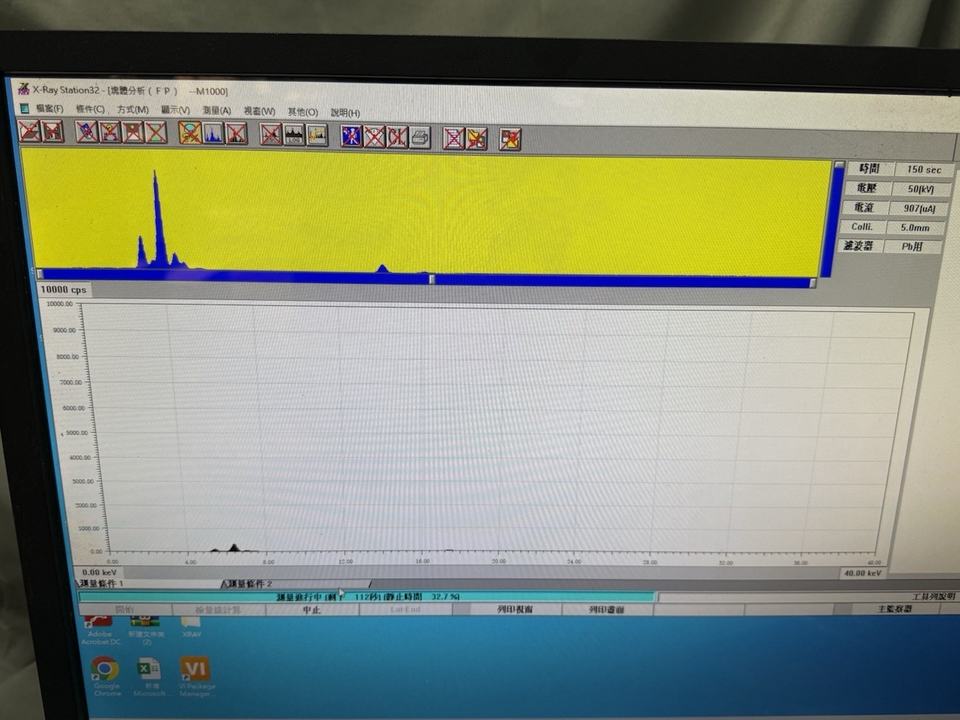Click the X-Ray Station32 title bar icon
Image resolution: width=960 pixels, height=720 pixels.
click(x=23, y=89)
